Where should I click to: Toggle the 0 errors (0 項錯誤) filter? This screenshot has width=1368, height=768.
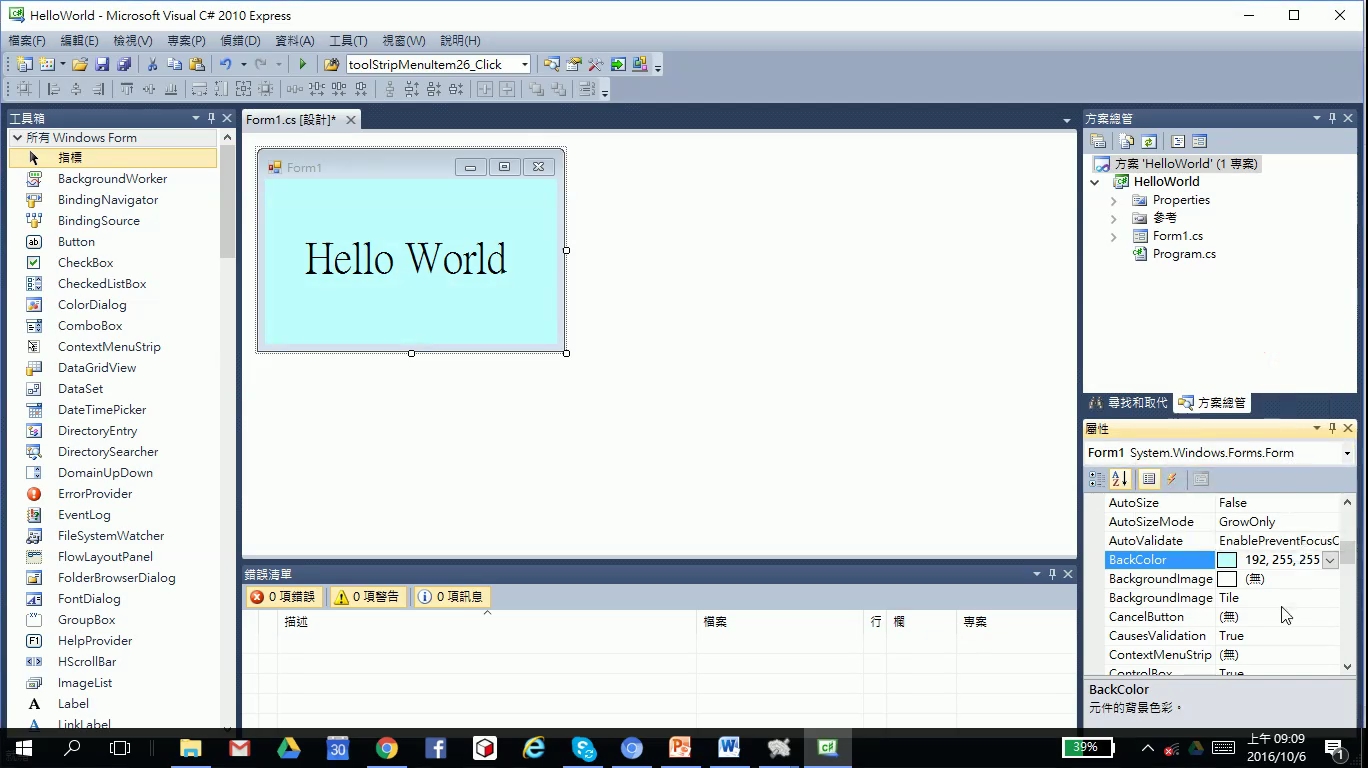[283, 597]
